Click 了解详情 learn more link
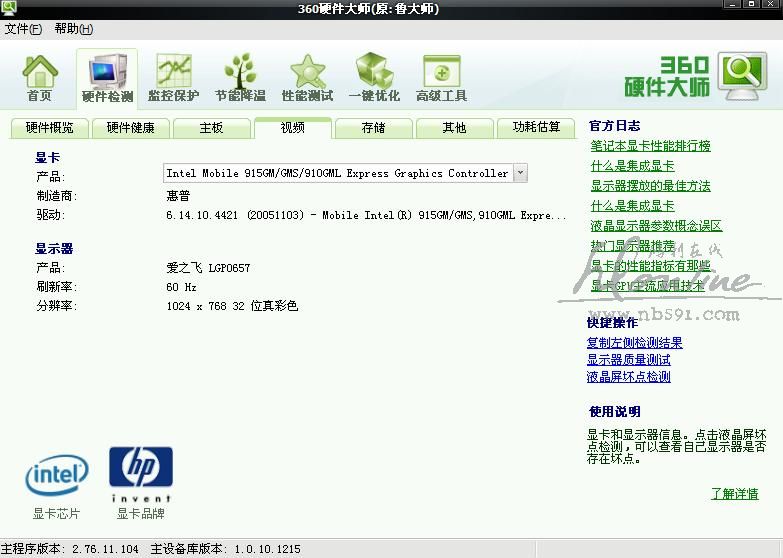Image resolution: width=783 pixels, height=558 pixels. click(734, 494)
